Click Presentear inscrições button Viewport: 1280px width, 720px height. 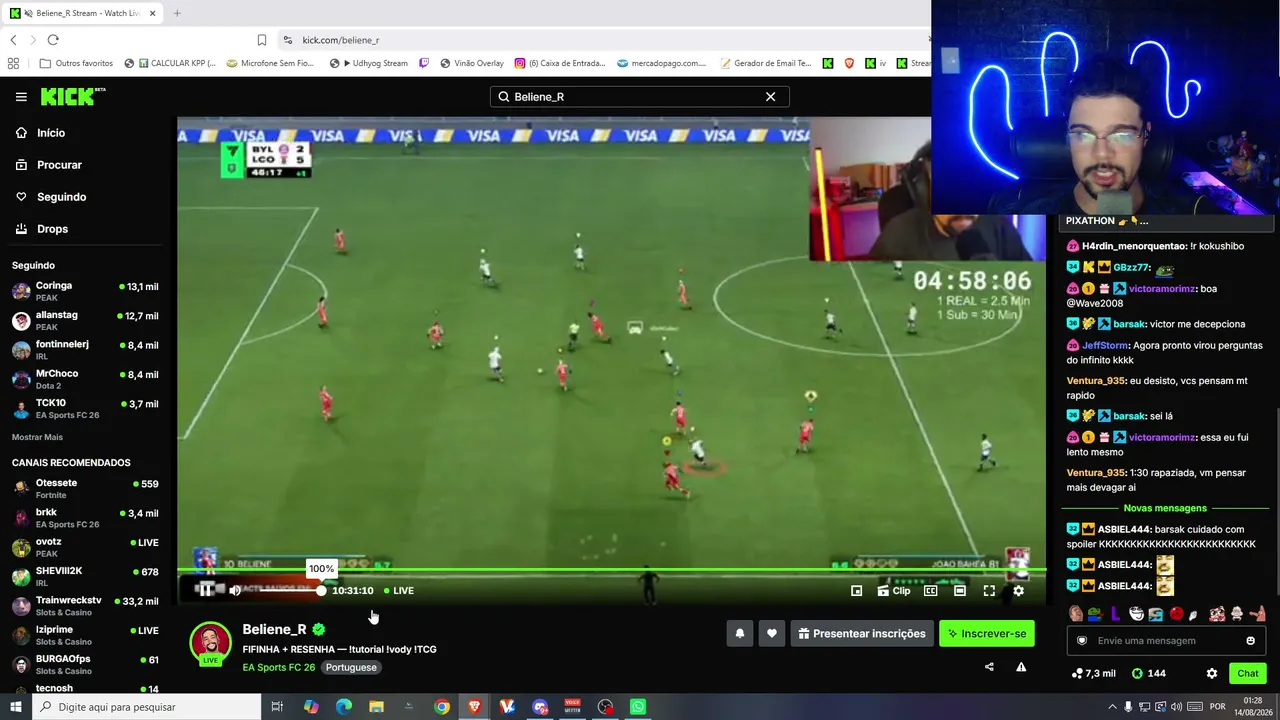pos(862,633)
